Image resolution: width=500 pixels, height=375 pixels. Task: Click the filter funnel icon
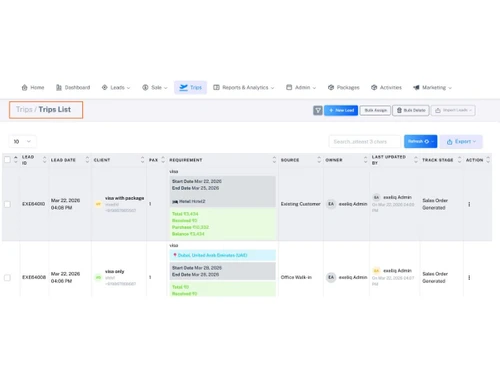pyautogui.click(x=318, y=110)
